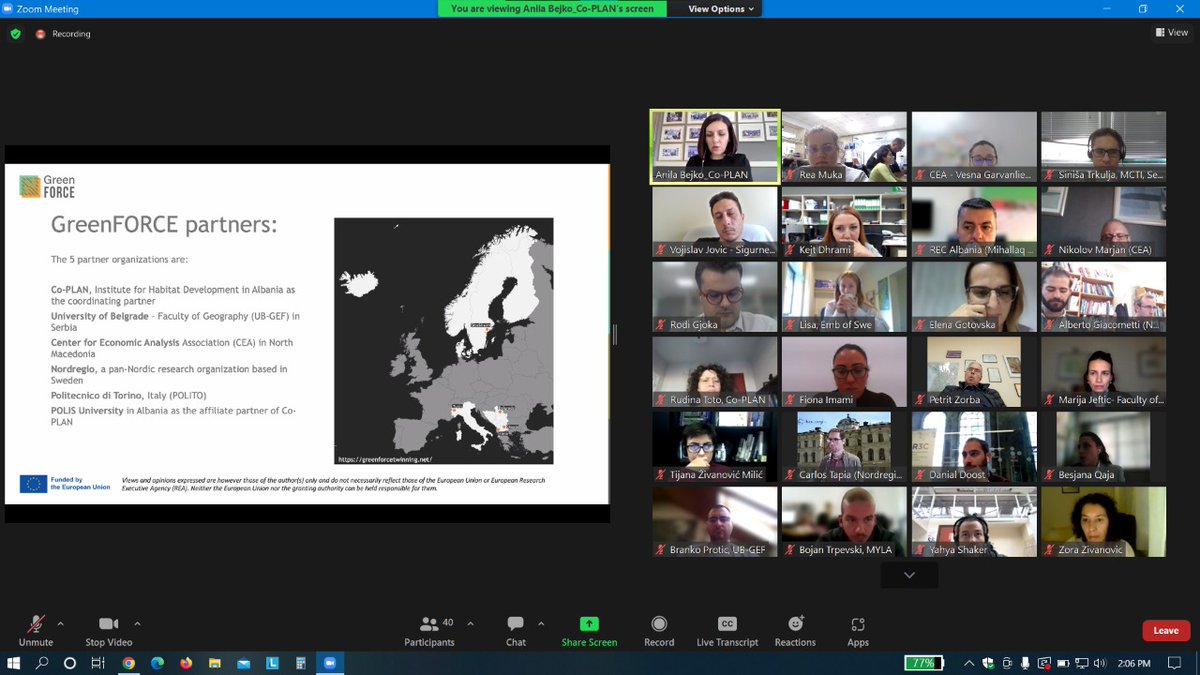Open Task View on taskbar
The height and width of the screenshot is (675, 1200).
[98, 662]
